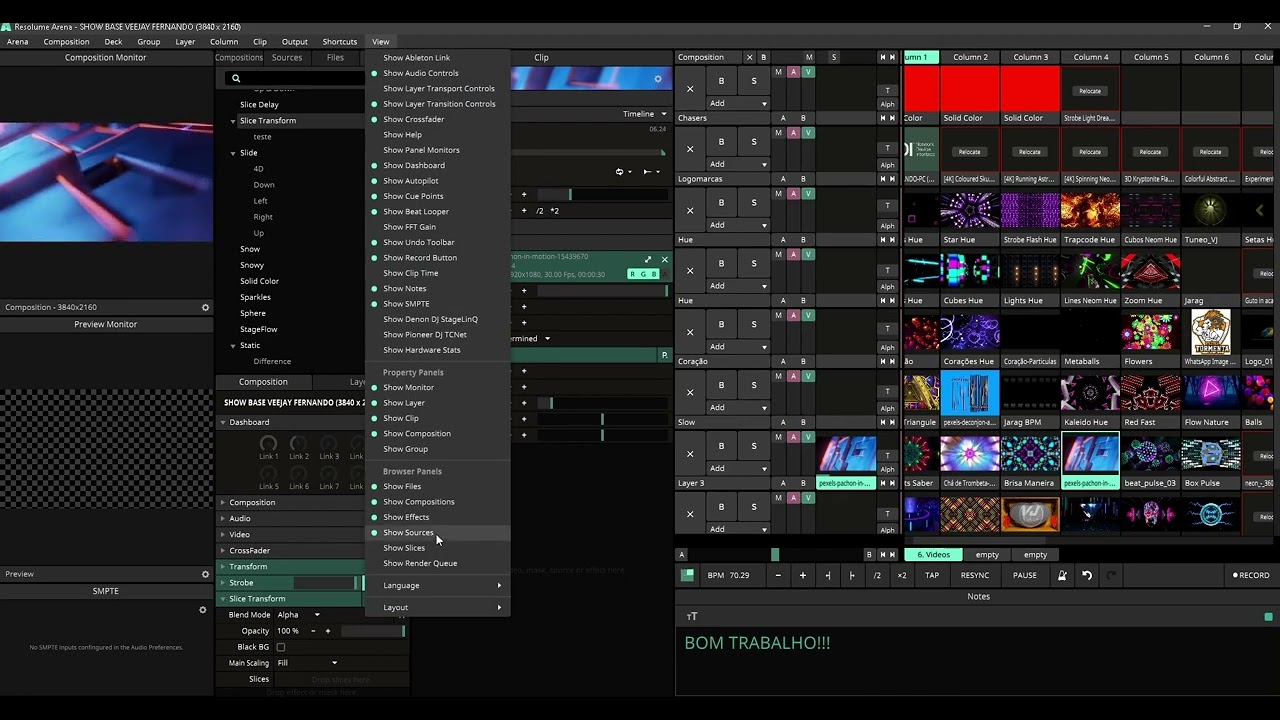Toggle Show Beat Looper
Screen dimensions: 1280x720
click(415, 211)
